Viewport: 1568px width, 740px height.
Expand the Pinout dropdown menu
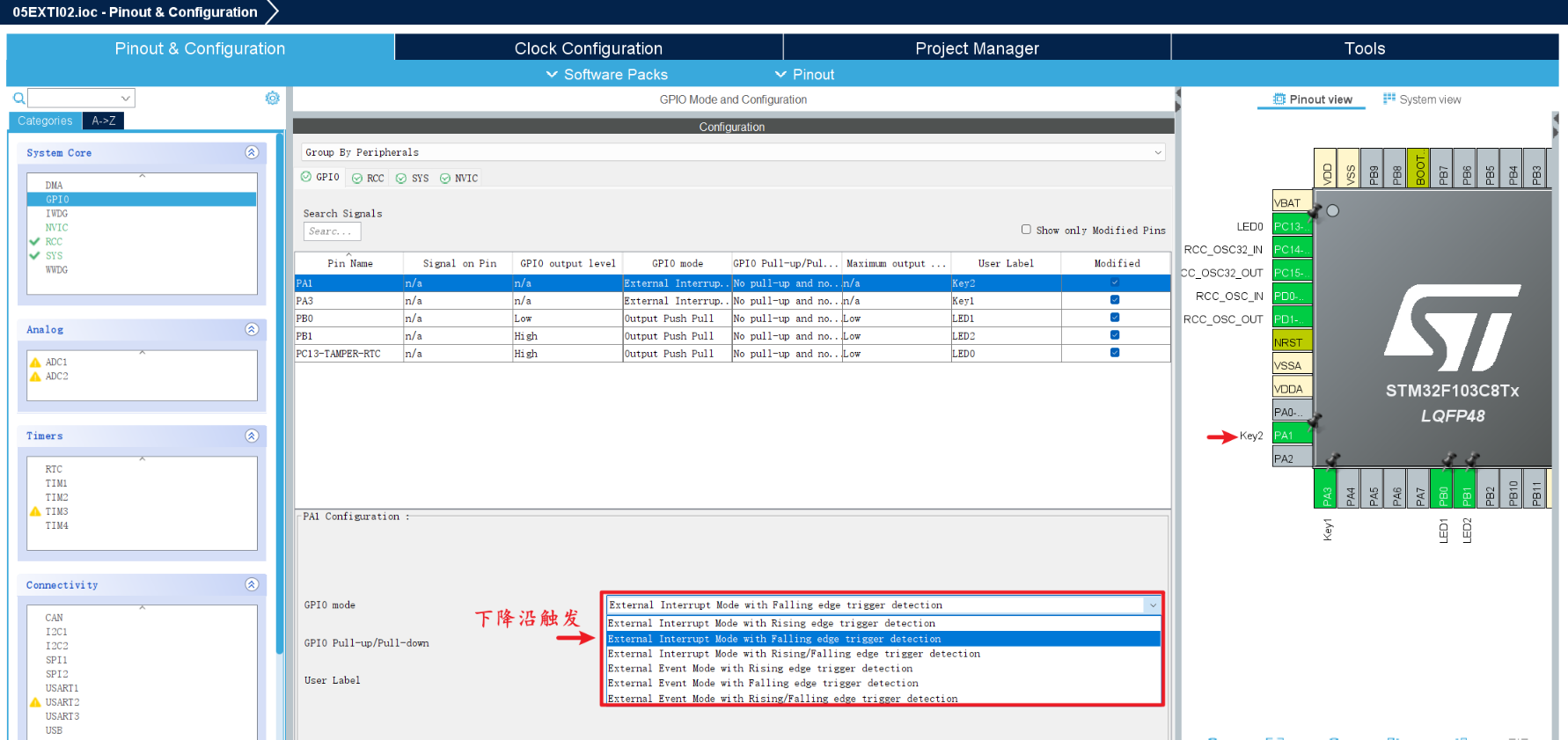click(804, 75)
